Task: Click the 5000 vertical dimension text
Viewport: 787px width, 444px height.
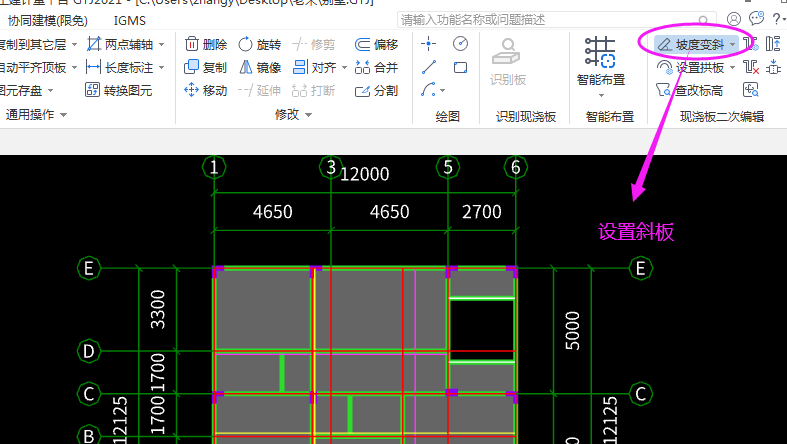Action: [x=572, y=331]
